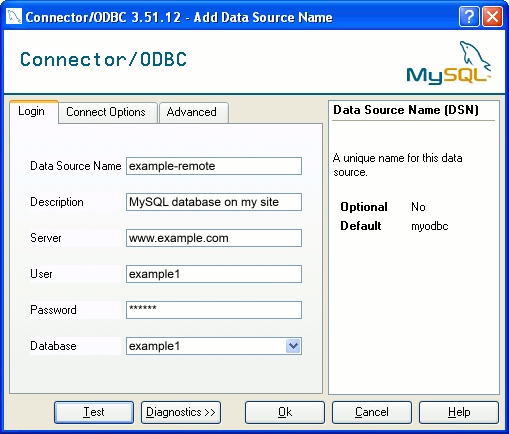Expand the Diagnostics >> section
509x434 pixels.
181,412
